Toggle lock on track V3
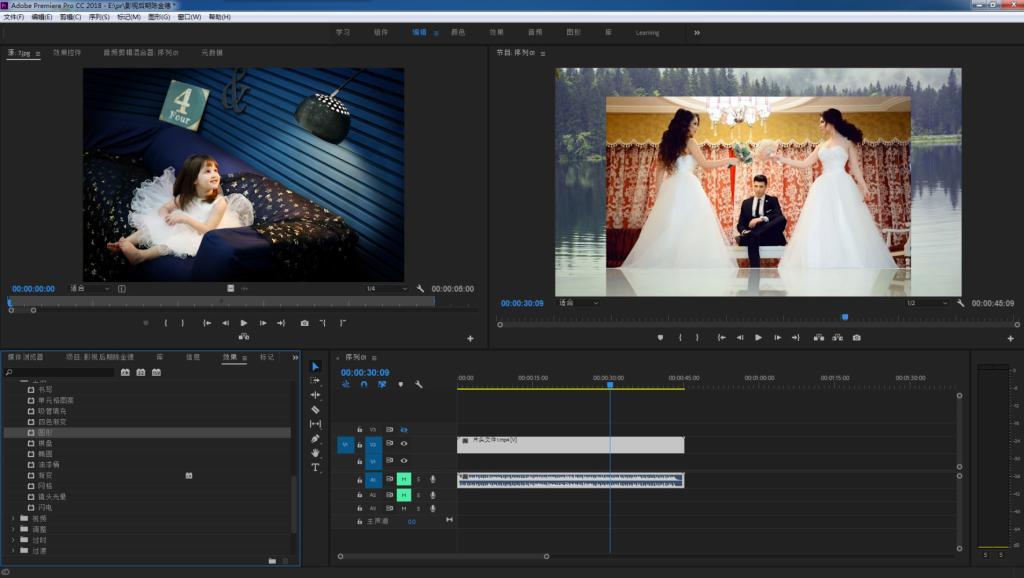Image resolution: width=1024 pixels, height=578 pixels. click(x=360, y=429)
